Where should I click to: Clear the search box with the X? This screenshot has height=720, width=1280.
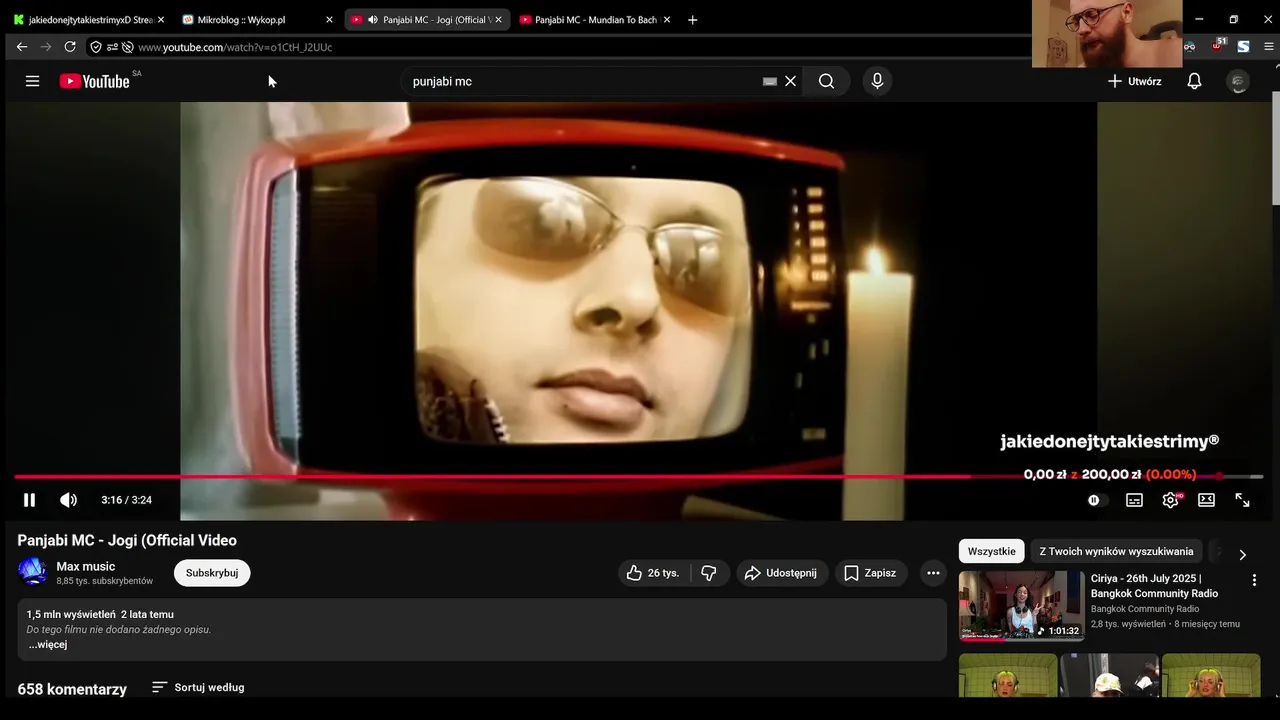coord(790,81)
